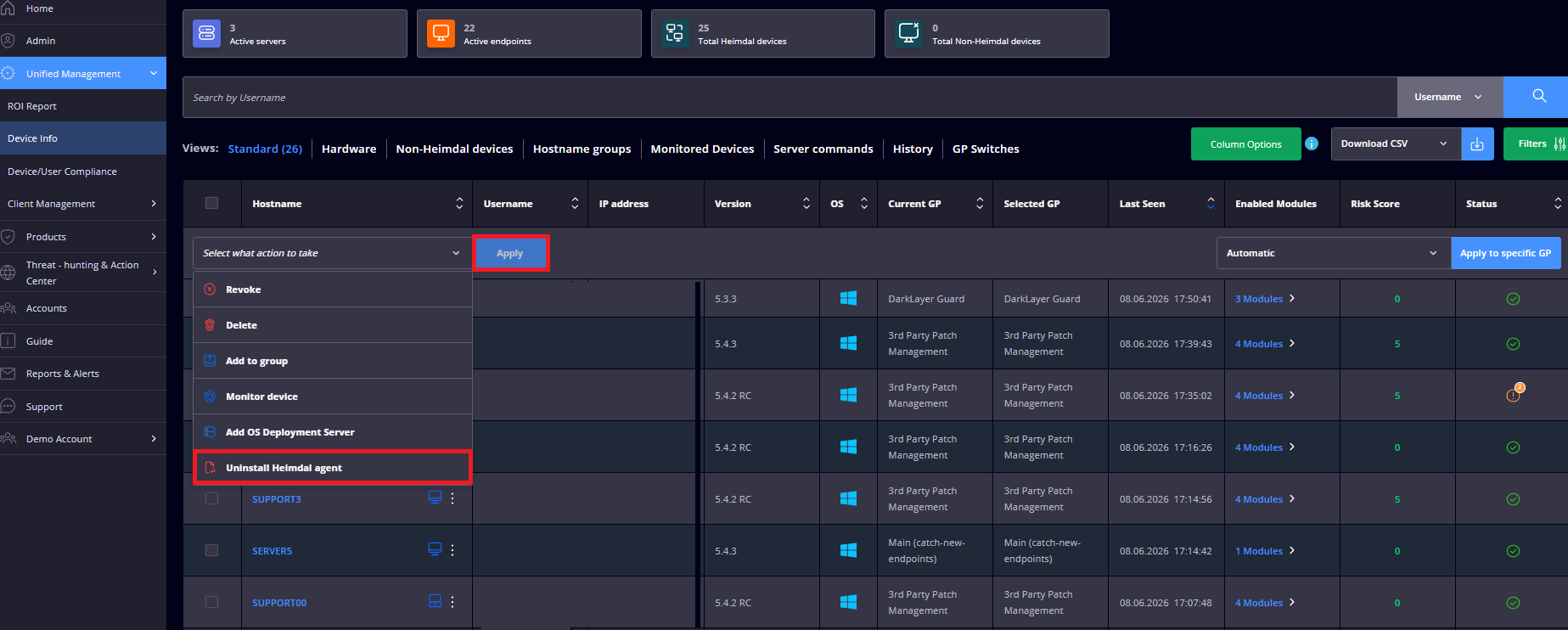The width and height of the screenshot is (1568, 630).
Task: Open the Non-Heimdal devices view
Action: 454,149
